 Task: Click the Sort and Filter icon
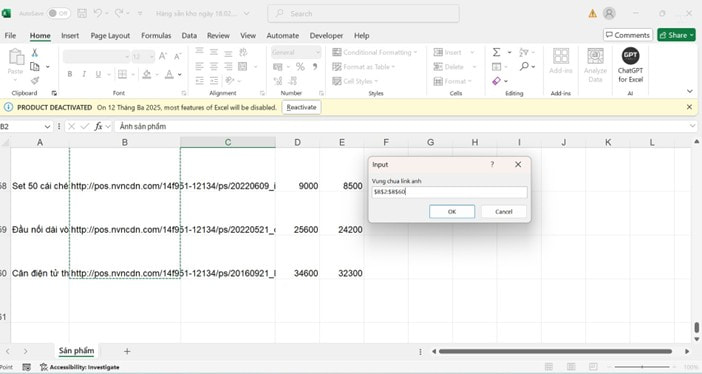pyautogui.click(x=523, y=52)
